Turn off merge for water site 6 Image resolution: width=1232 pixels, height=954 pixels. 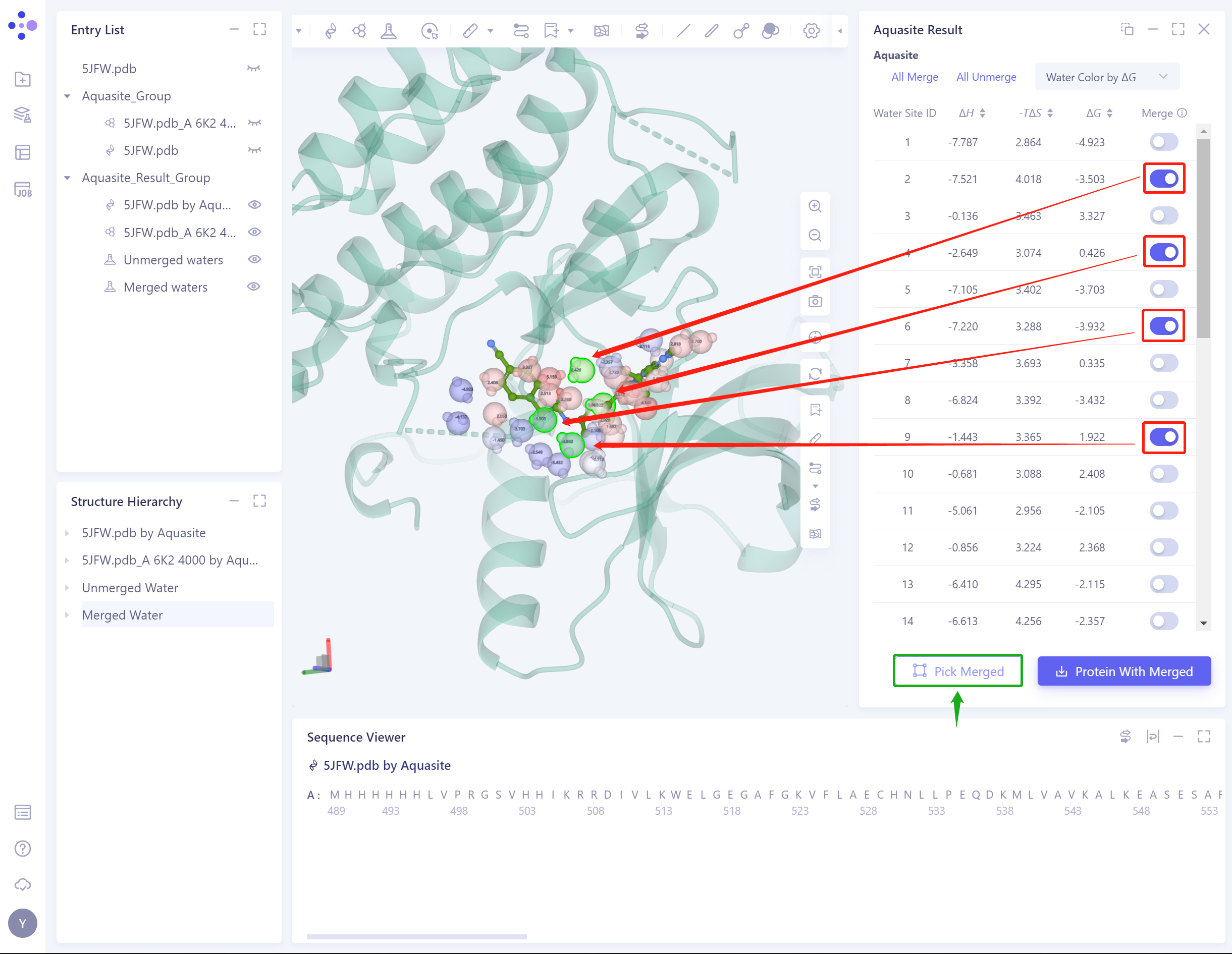coord(1163,326)
